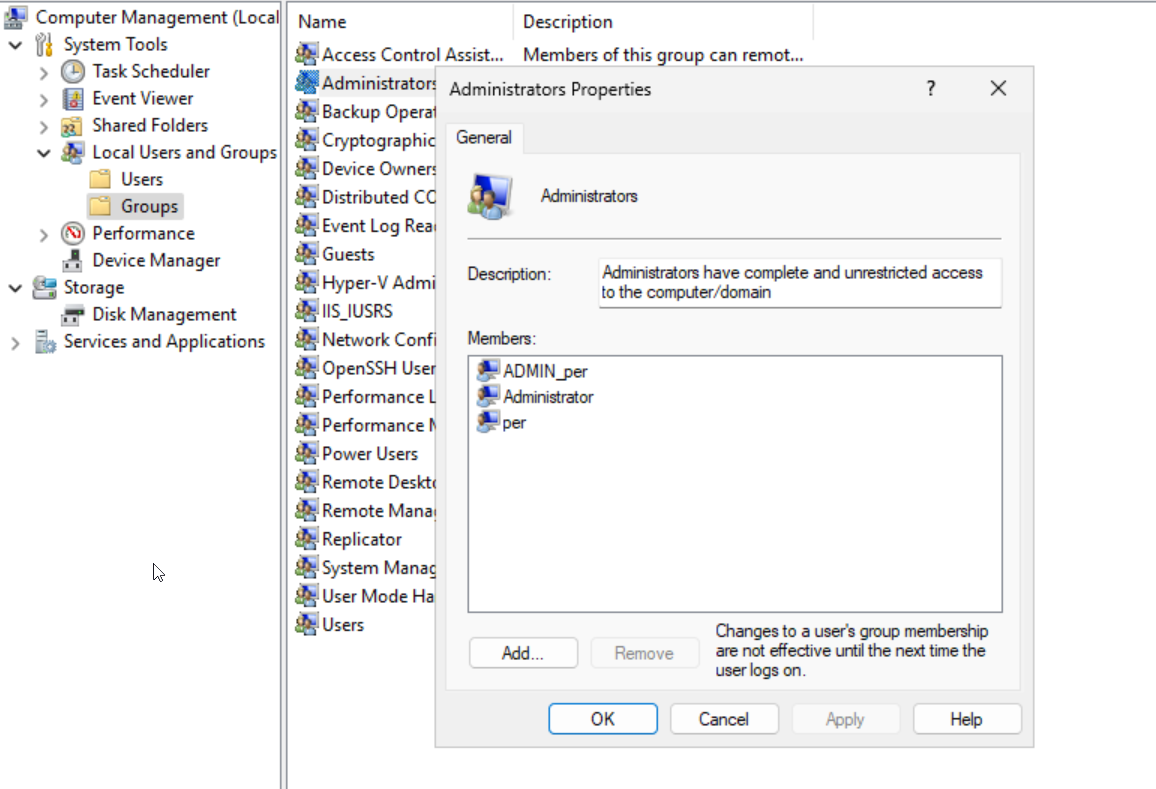This screenshot has width=1156, height=789.
Task: Select the Performance gauge icon
Action: point(73,234)
